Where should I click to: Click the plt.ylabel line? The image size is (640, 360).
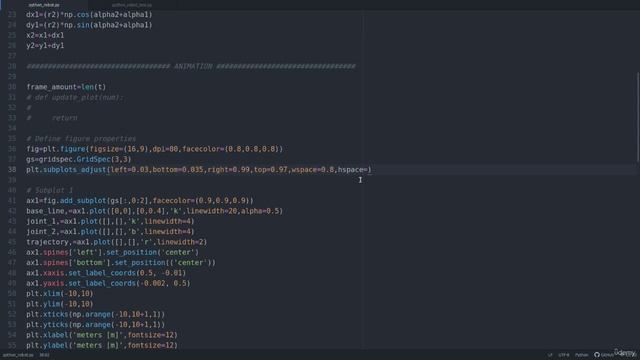[102, 345]
